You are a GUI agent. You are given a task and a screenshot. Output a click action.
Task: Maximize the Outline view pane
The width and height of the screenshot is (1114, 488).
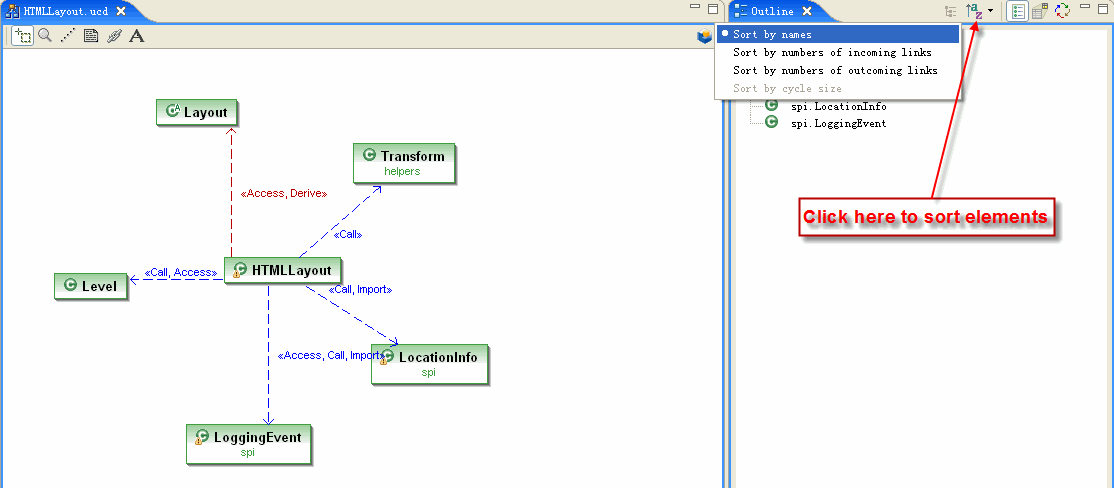coord(1101,9)
